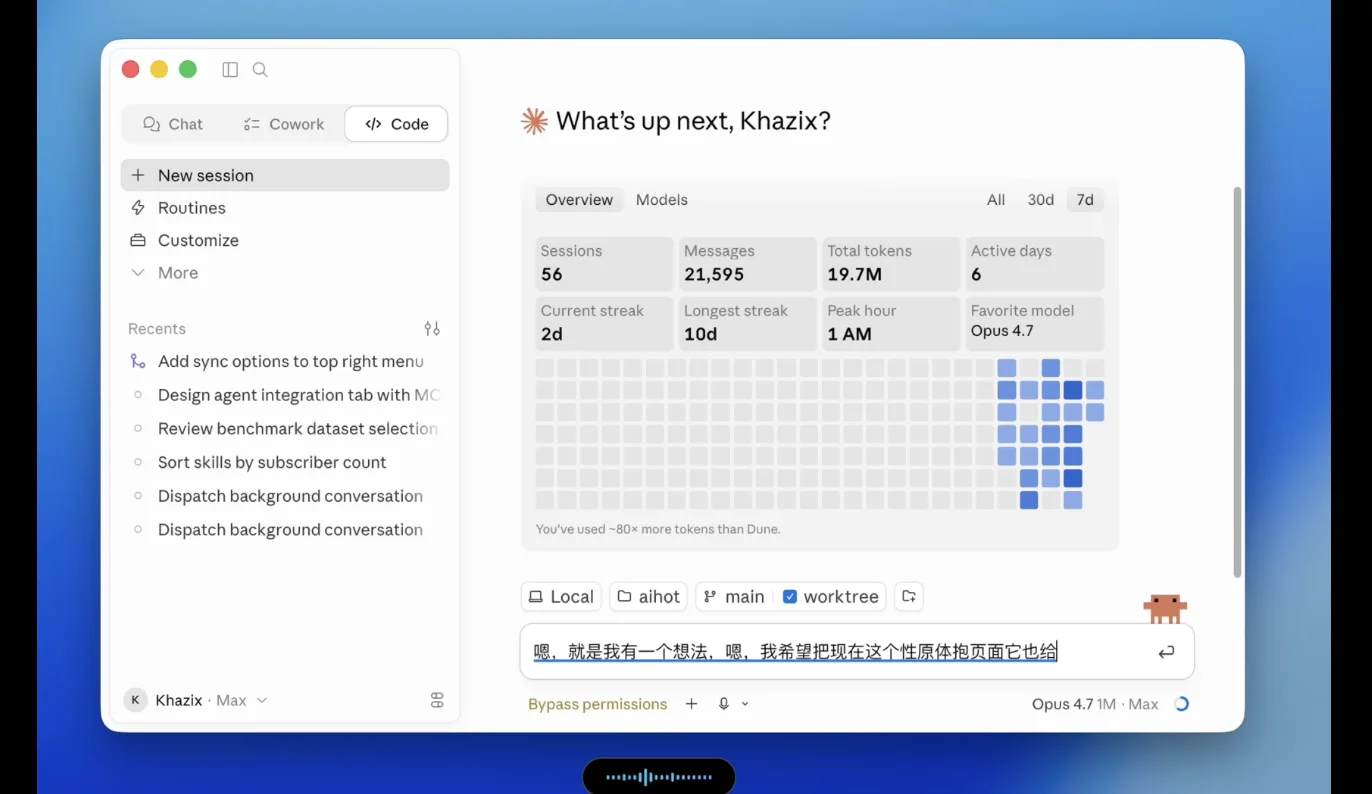
Task: Open microphone options dropdown chevron
Action: 745,704
